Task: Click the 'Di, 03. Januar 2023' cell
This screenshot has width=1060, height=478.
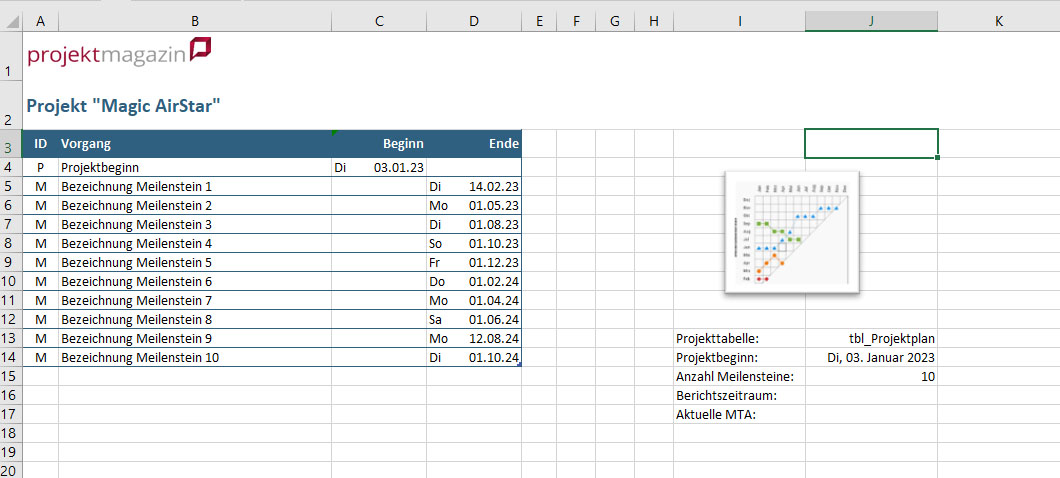Action: (x=871, y=357)
